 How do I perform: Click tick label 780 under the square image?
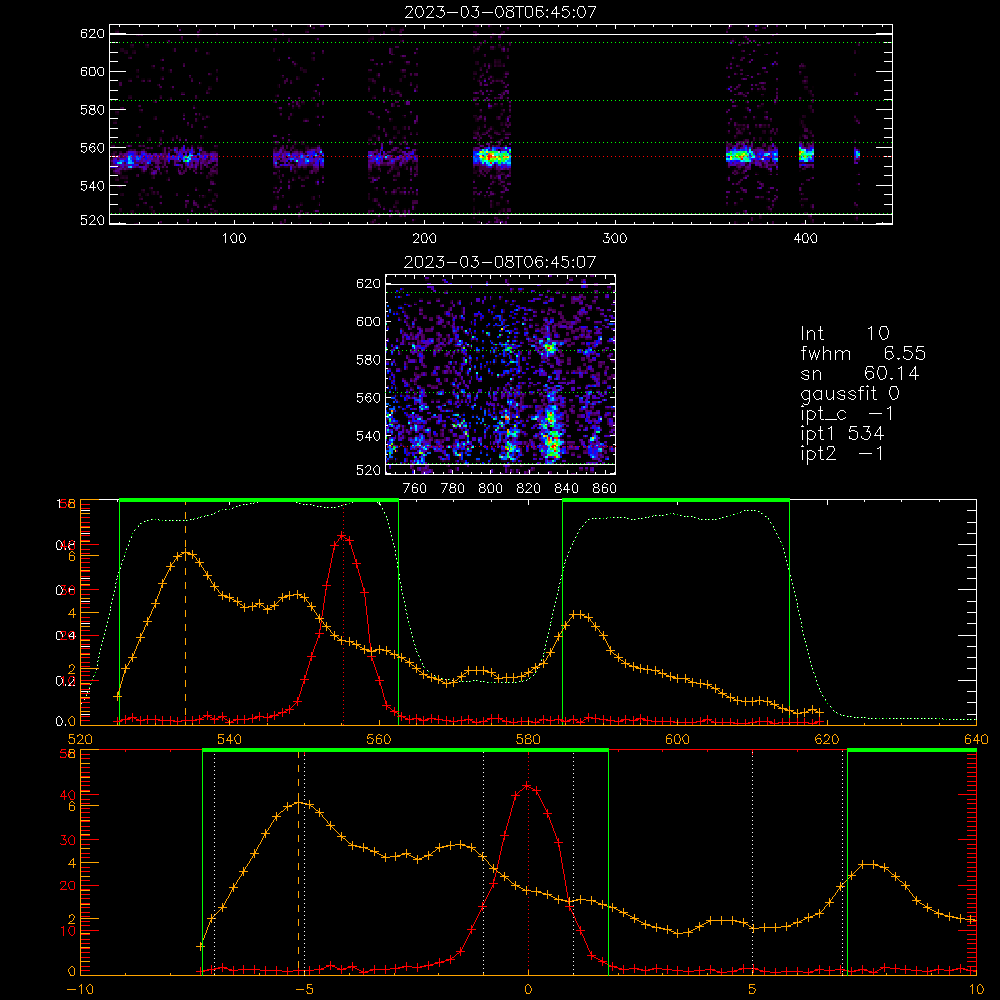[x=453, y=489]
